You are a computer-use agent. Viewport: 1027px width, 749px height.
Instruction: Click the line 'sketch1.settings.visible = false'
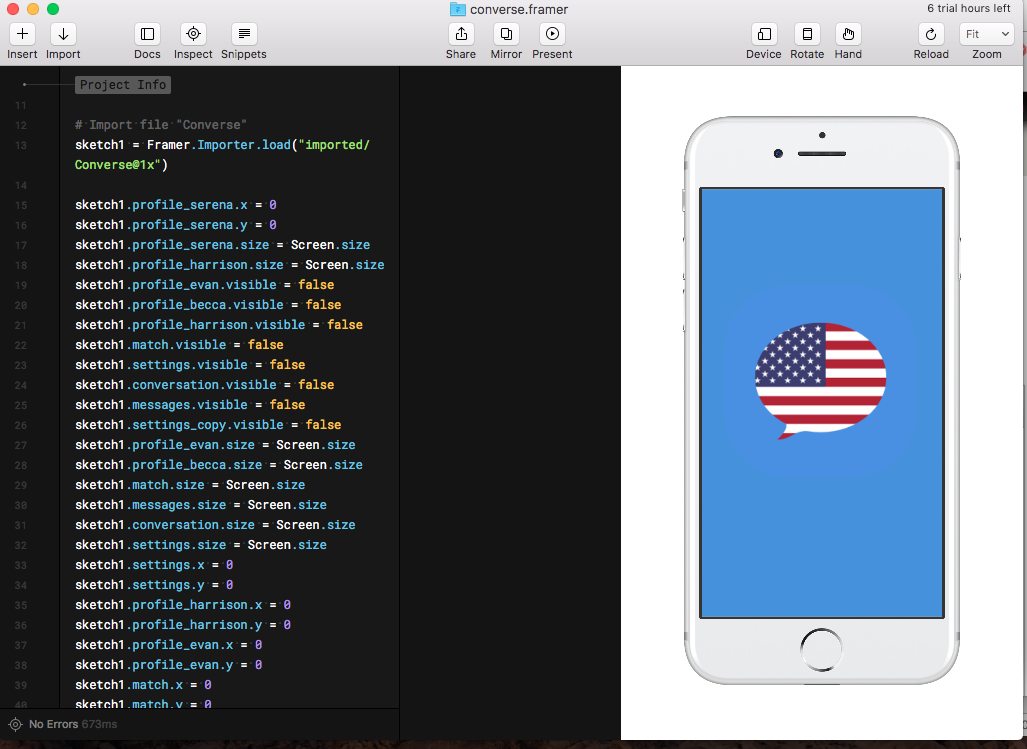pyautogui.click(x=190, y=365)
